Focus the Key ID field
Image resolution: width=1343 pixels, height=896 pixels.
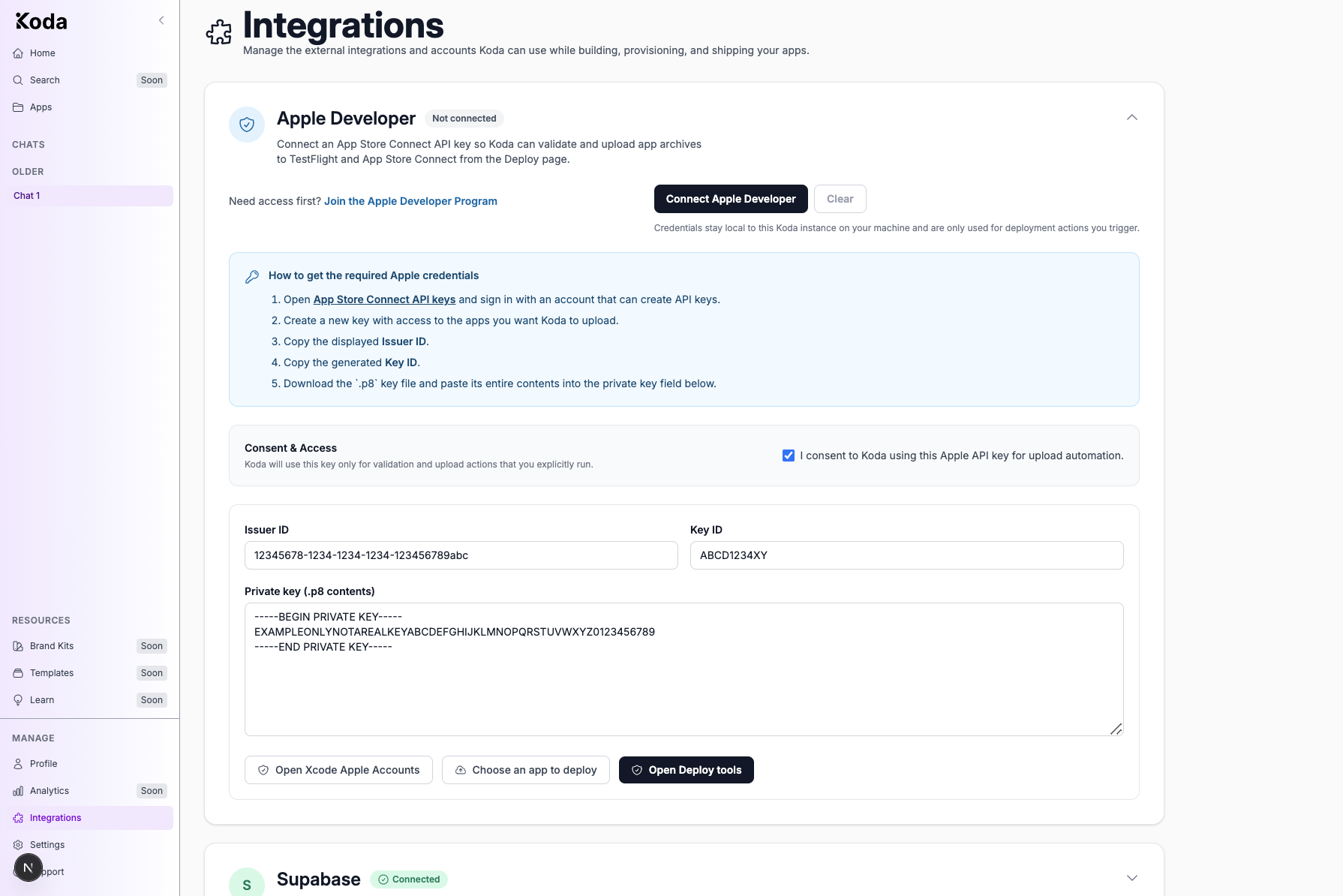click(x=907, y=555)
